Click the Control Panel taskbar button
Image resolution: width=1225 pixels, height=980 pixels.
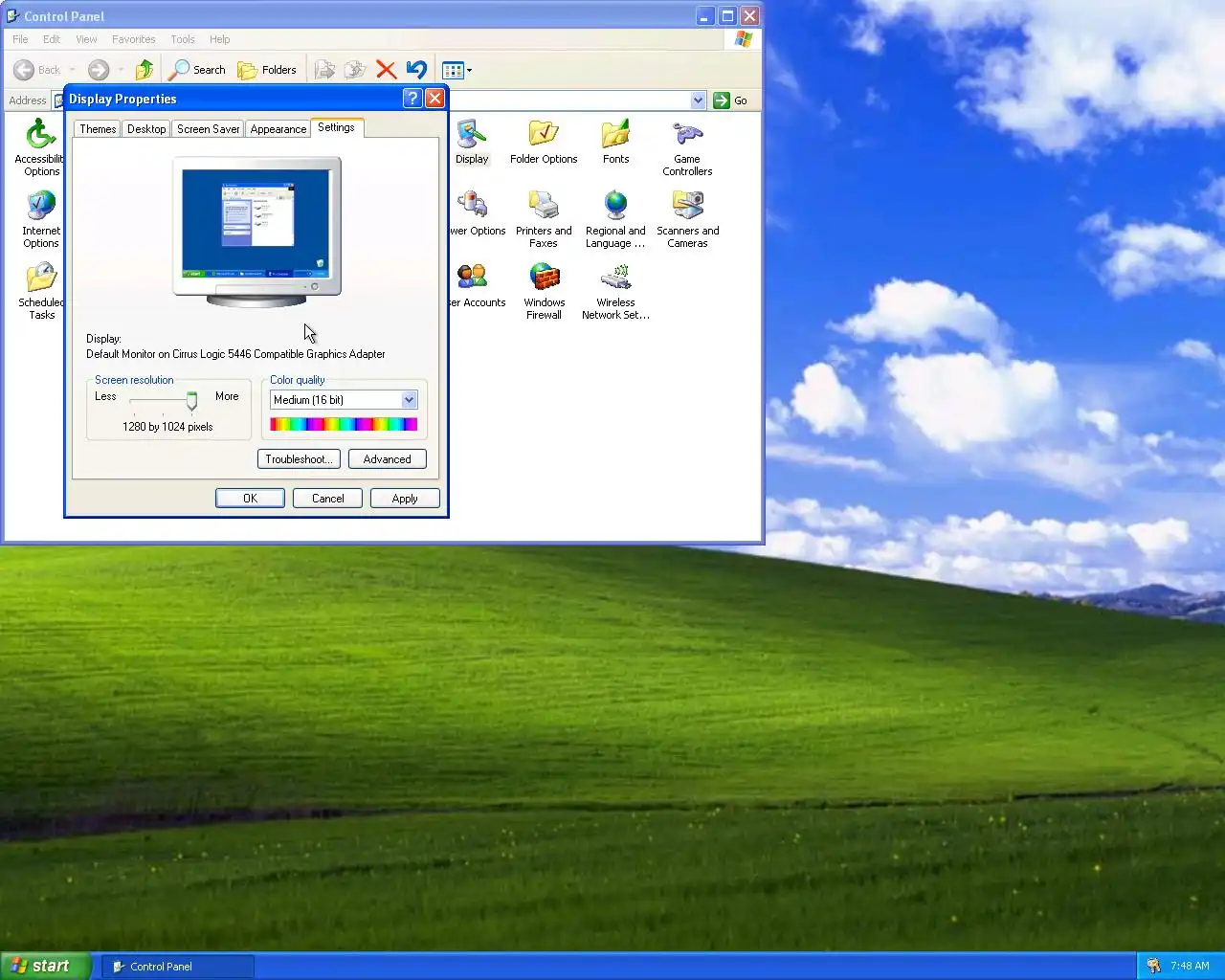178,967
